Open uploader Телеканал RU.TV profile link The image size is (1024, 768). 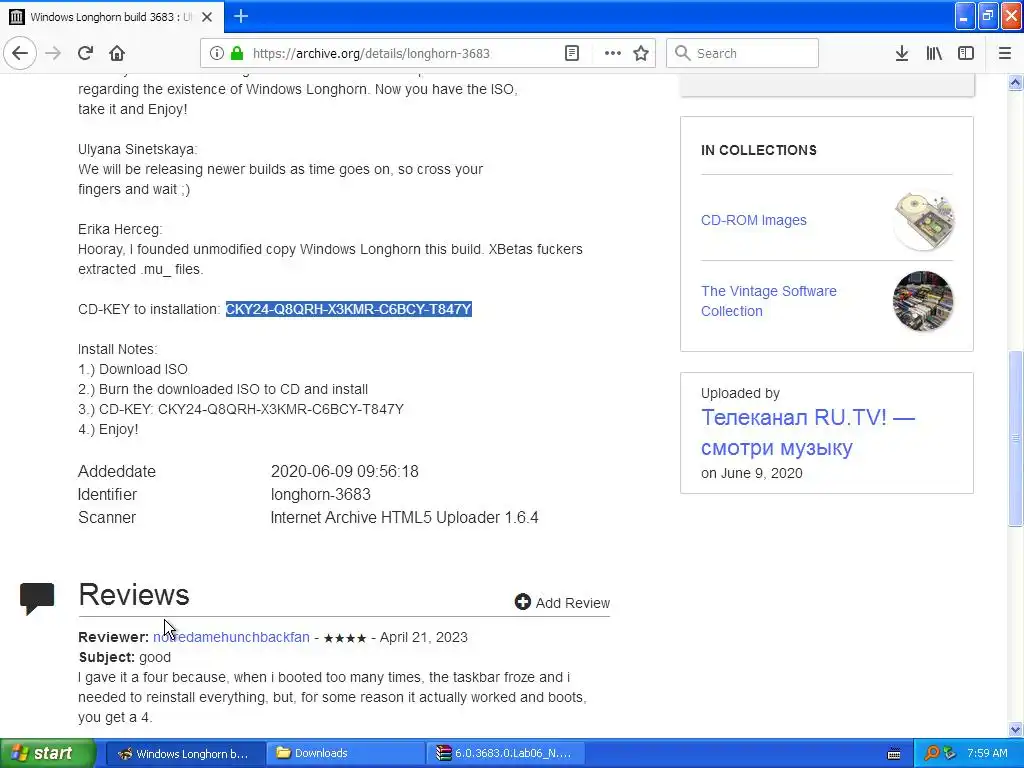[808, 432]
